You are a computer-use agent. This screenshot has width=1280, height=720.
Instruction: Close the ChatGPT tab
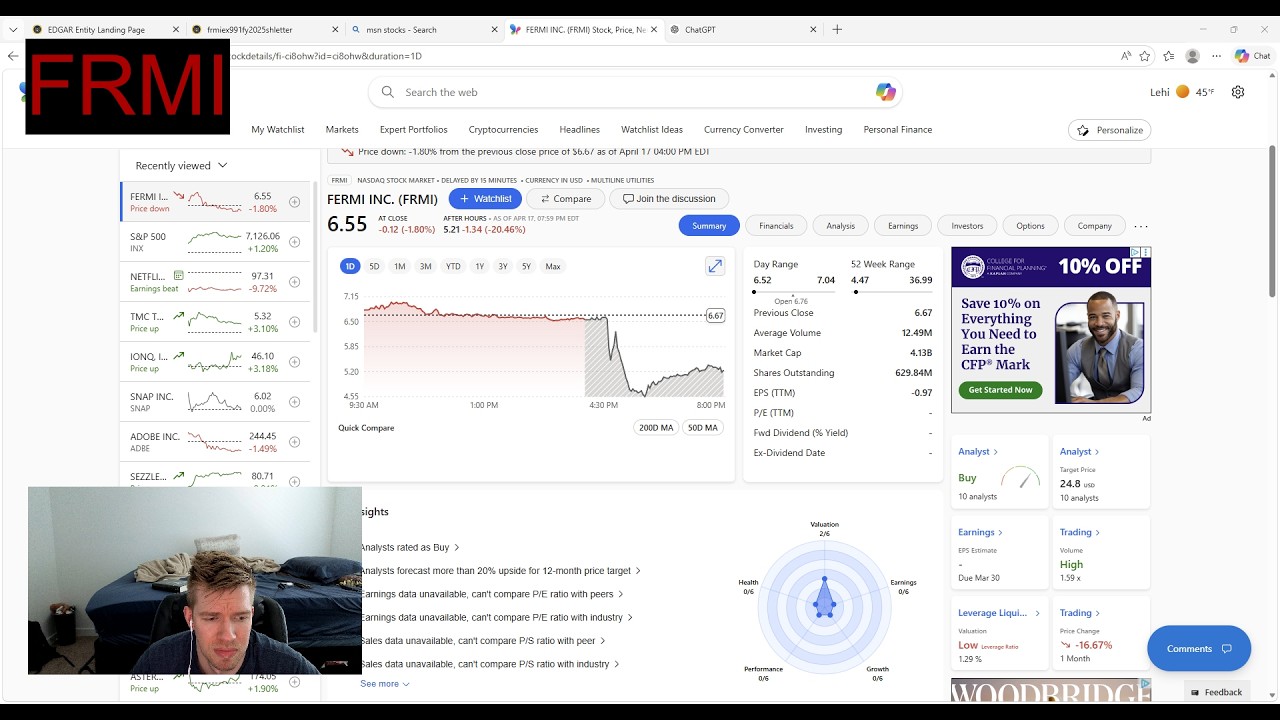(x=813, y=30)
